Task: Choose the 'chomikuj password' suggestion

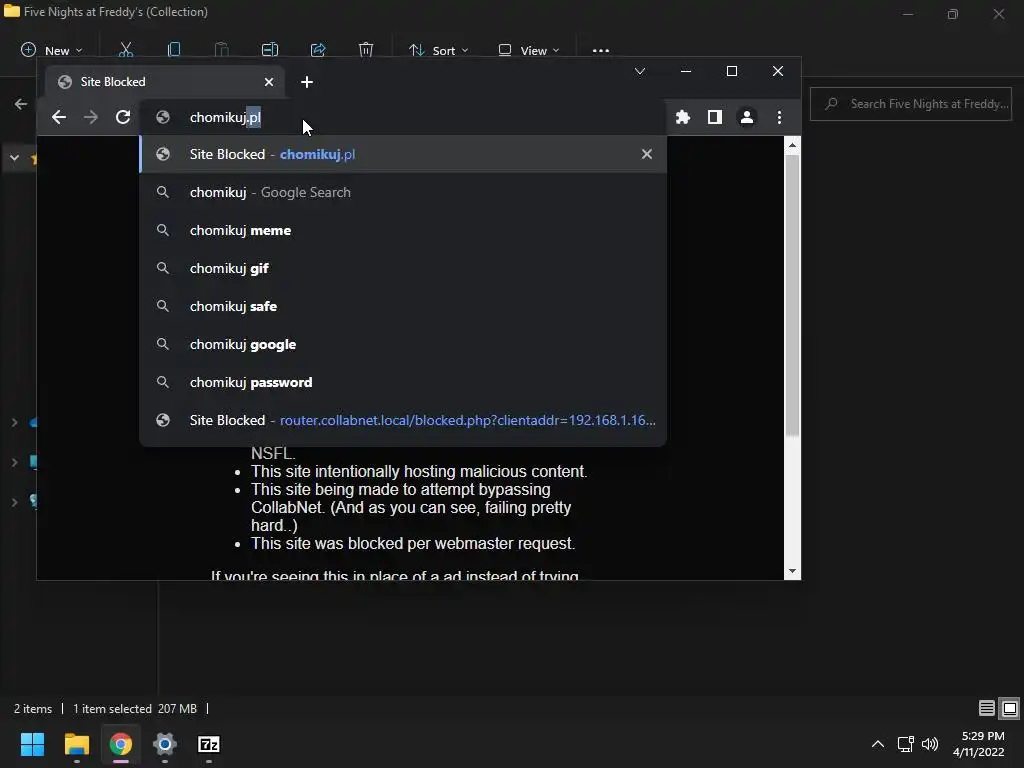Action: coord(403,381)
